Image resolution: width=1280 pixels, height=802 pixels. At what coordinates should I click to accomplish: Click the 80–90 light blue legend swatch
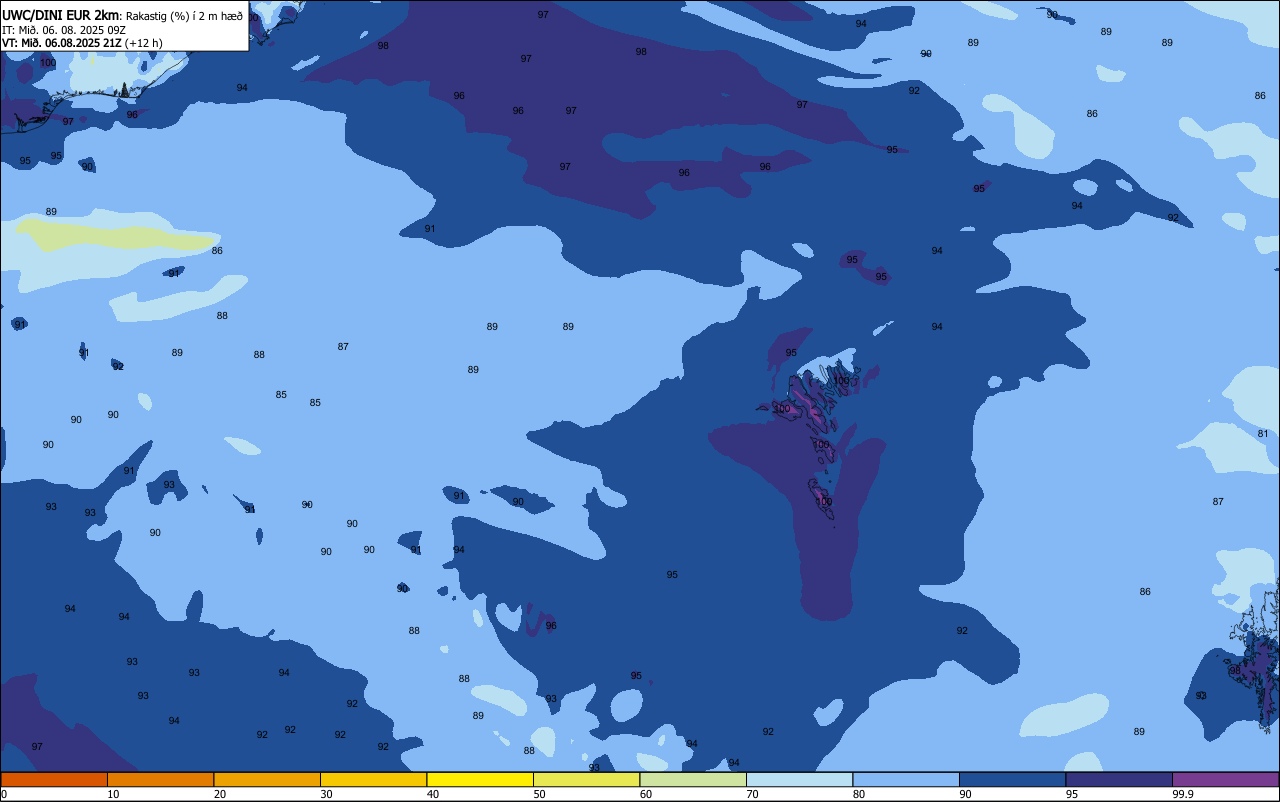[906, 779]
